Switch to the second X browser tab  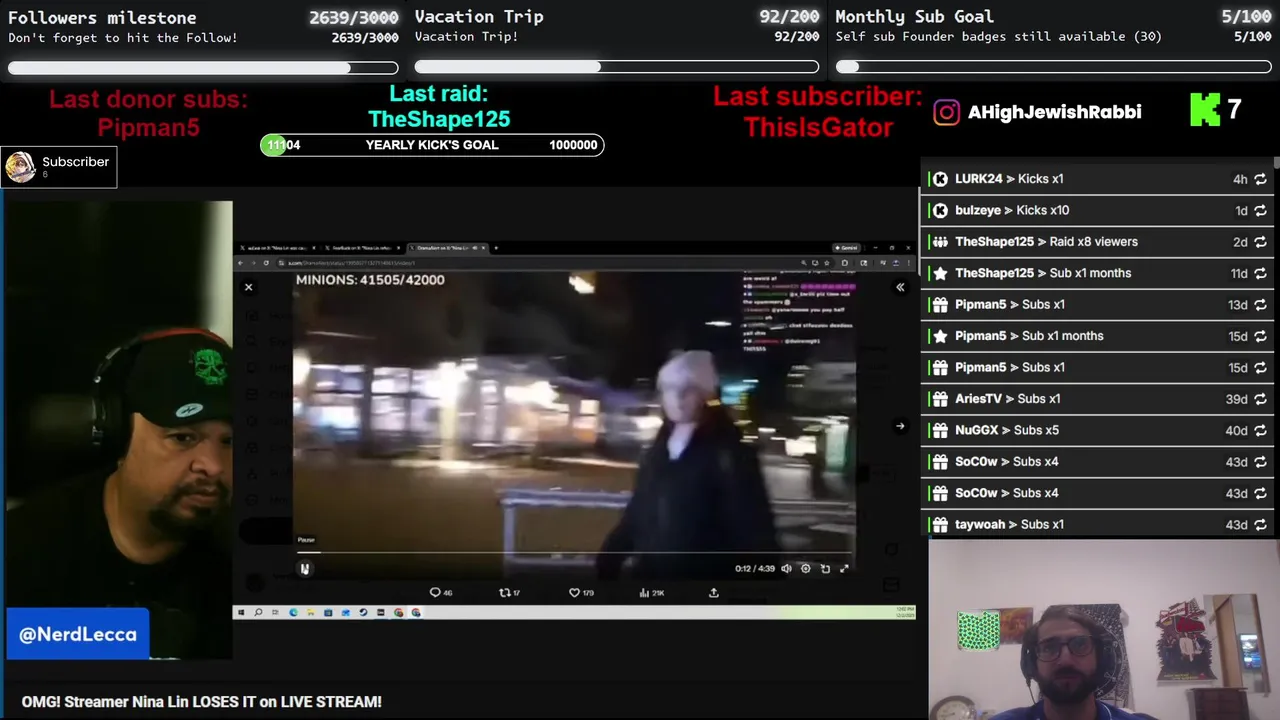click(x=363, y=248)
